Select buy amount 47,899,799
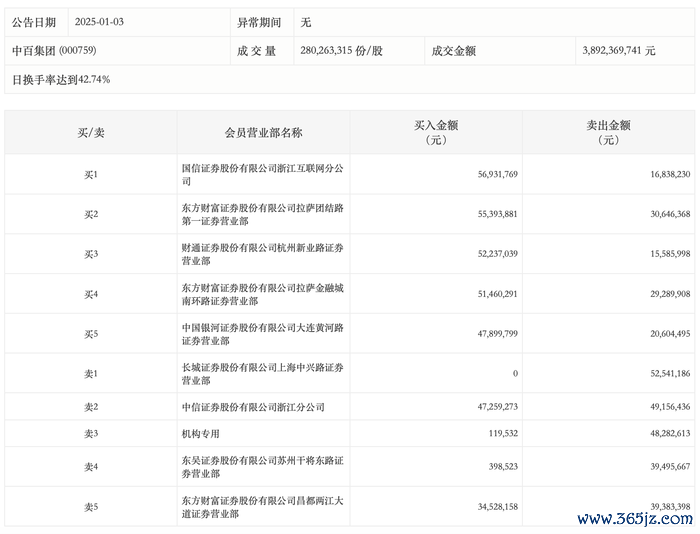Image resolution: width=700 pixels, height=534 pixels. (x=498, y=334)
